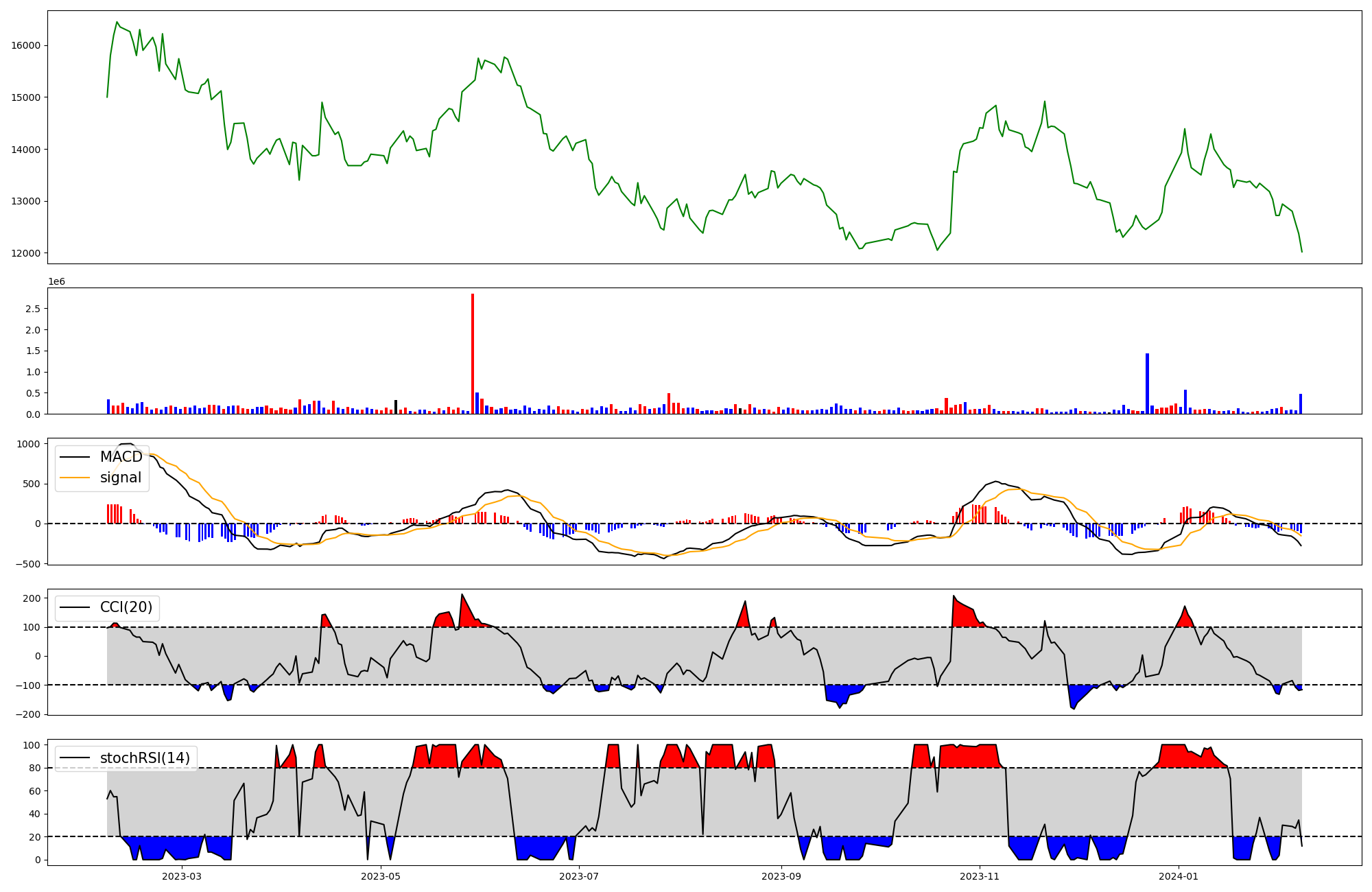Viewport: 1372px width, 892px height.
Task: Click the 2.5 volume axis tick label
Action: coord(33,309)
